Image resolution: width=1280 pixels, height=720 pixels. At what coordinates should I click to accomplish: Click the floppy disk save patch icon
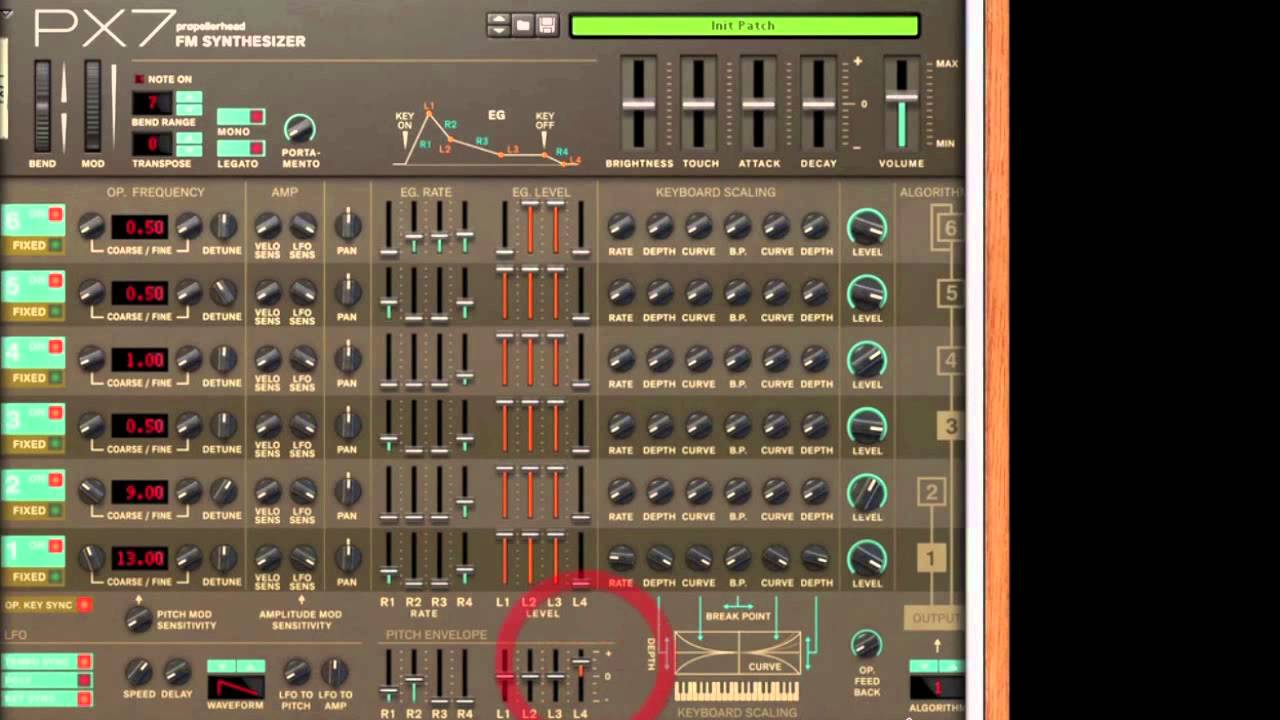click(x=546, y=25)
